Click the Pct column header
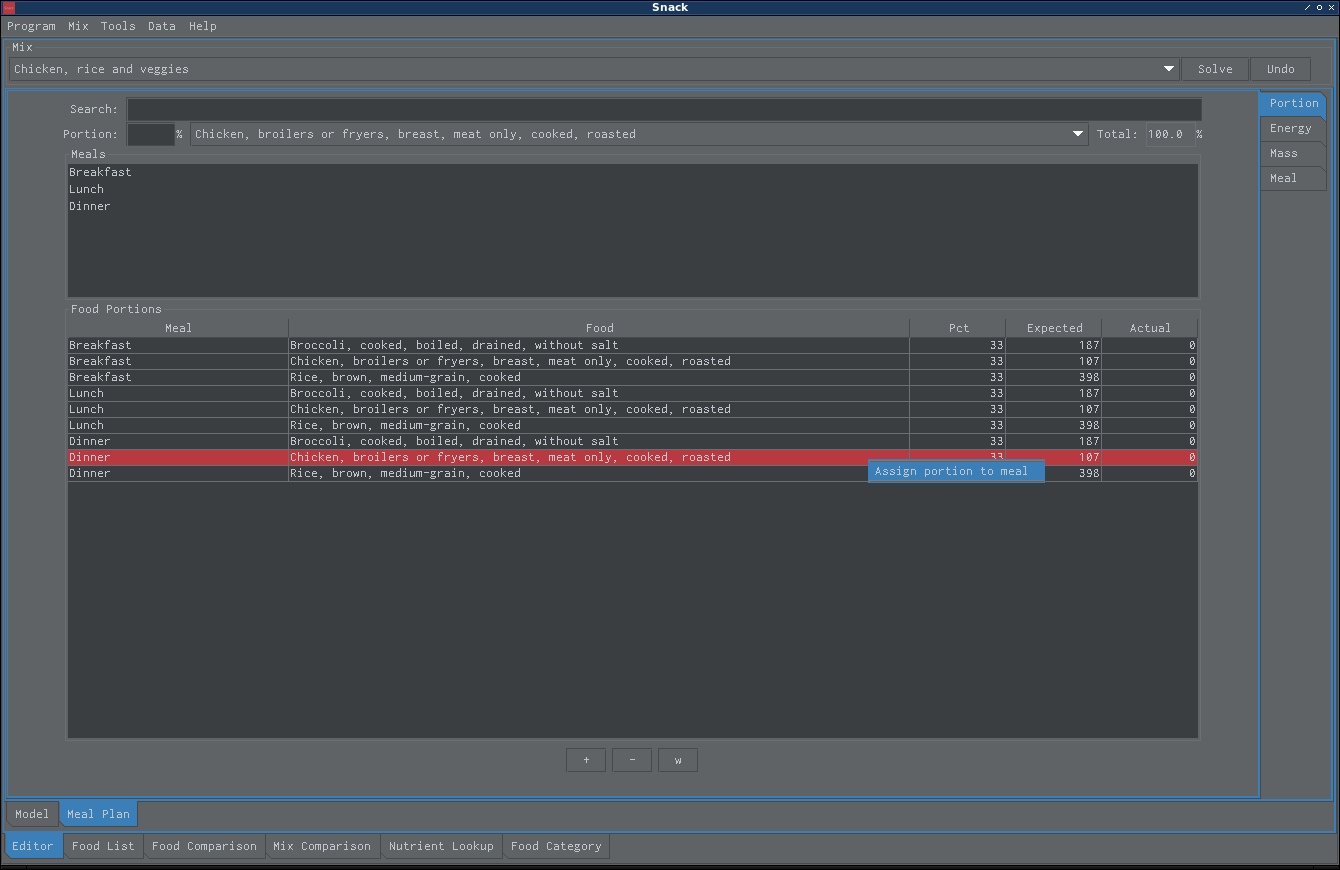Screen dimensions: 1340x870 point(958,328)
